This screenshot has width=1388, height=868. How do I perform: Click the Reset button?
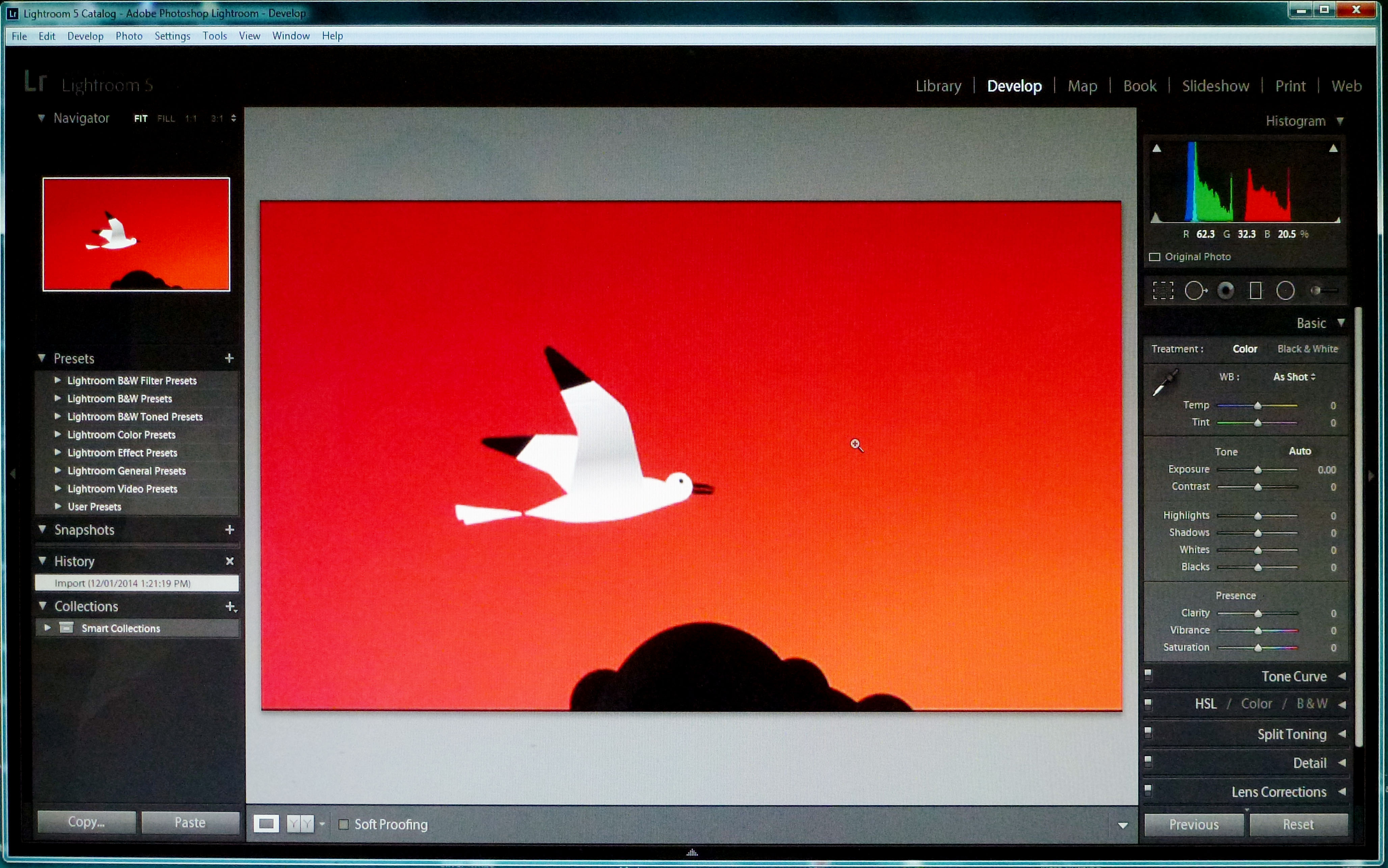pyautogui.click(x=1298, y=824)
